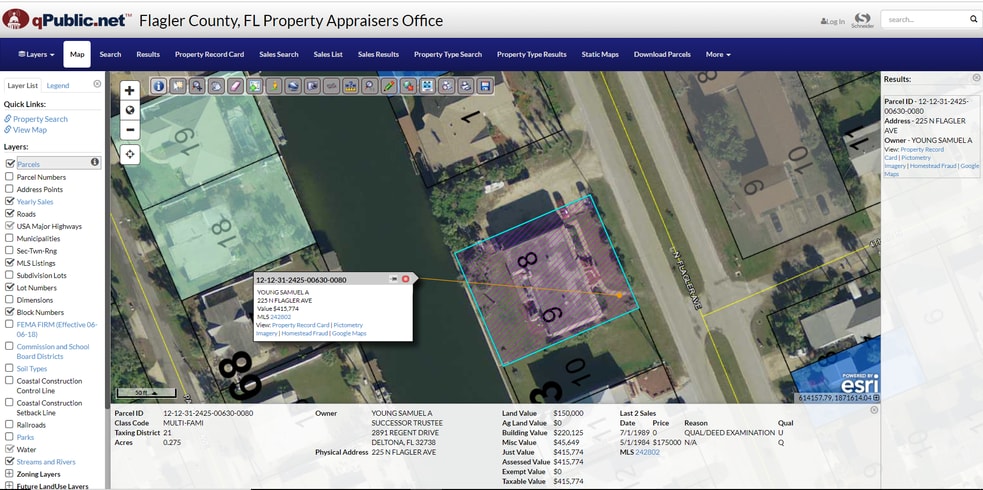Click the pencil draw tool

click(x=389, y=86)
